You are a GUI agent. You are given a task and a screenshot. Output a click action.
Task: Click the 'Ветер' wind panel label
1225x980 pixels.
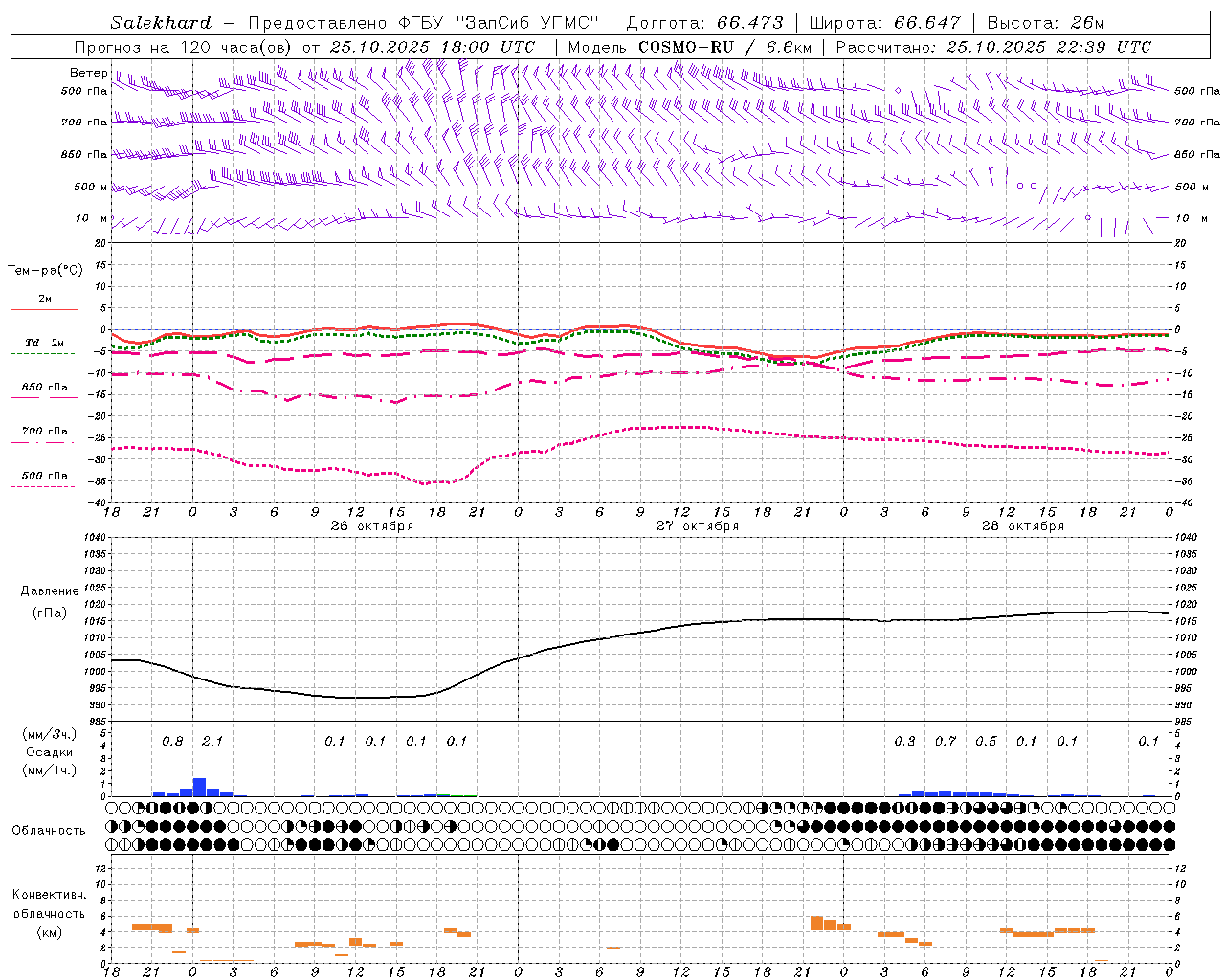click(88, 73)
